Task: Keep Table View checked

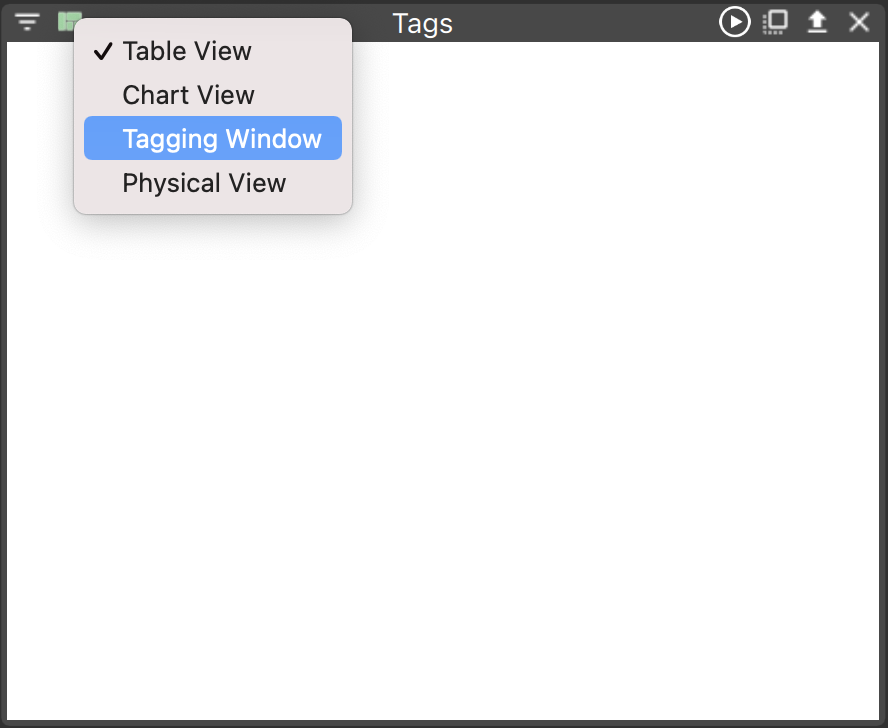Action: pyautogui.click(x=213, y=51)
